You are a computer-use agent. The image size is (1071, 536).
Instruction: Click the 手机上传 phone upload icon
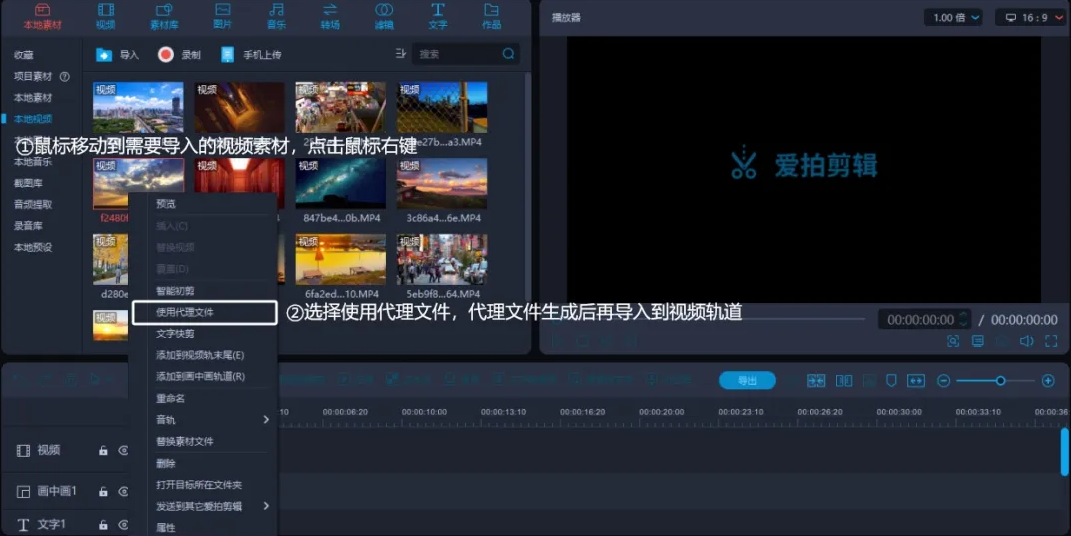(x=227, y=55)
